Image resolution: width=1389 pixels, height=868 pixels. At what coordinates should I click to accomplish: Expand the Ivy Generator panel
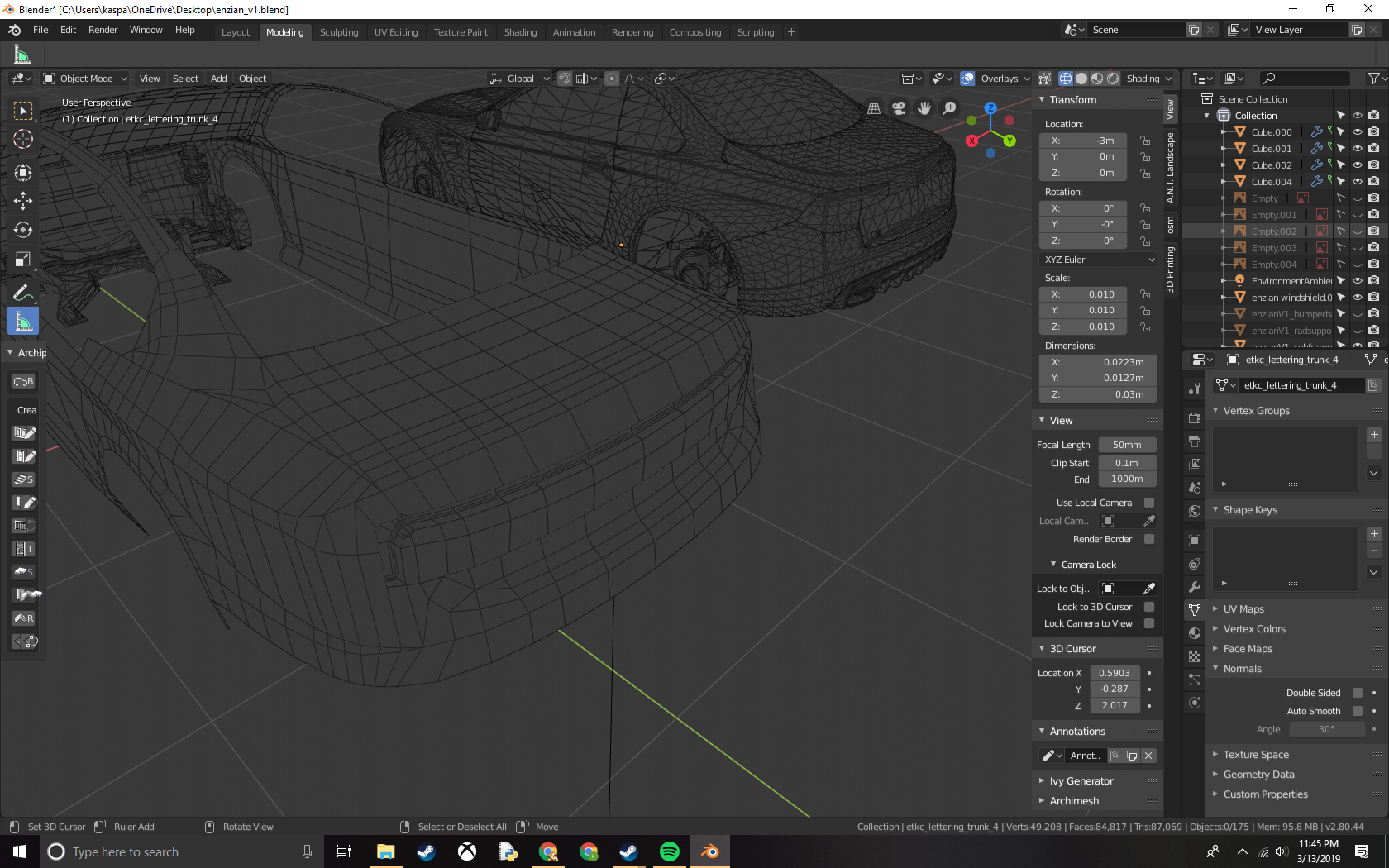point(1081,781)
